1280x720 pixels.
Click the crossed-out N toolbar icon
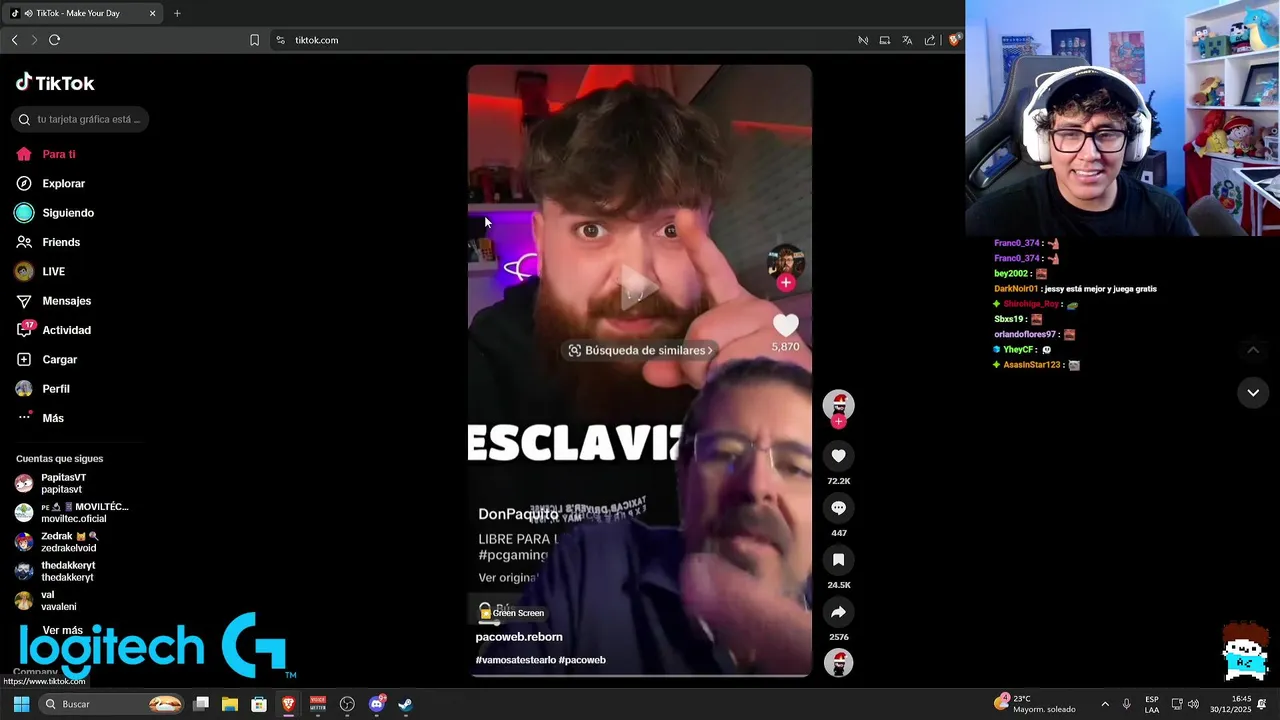863,40
